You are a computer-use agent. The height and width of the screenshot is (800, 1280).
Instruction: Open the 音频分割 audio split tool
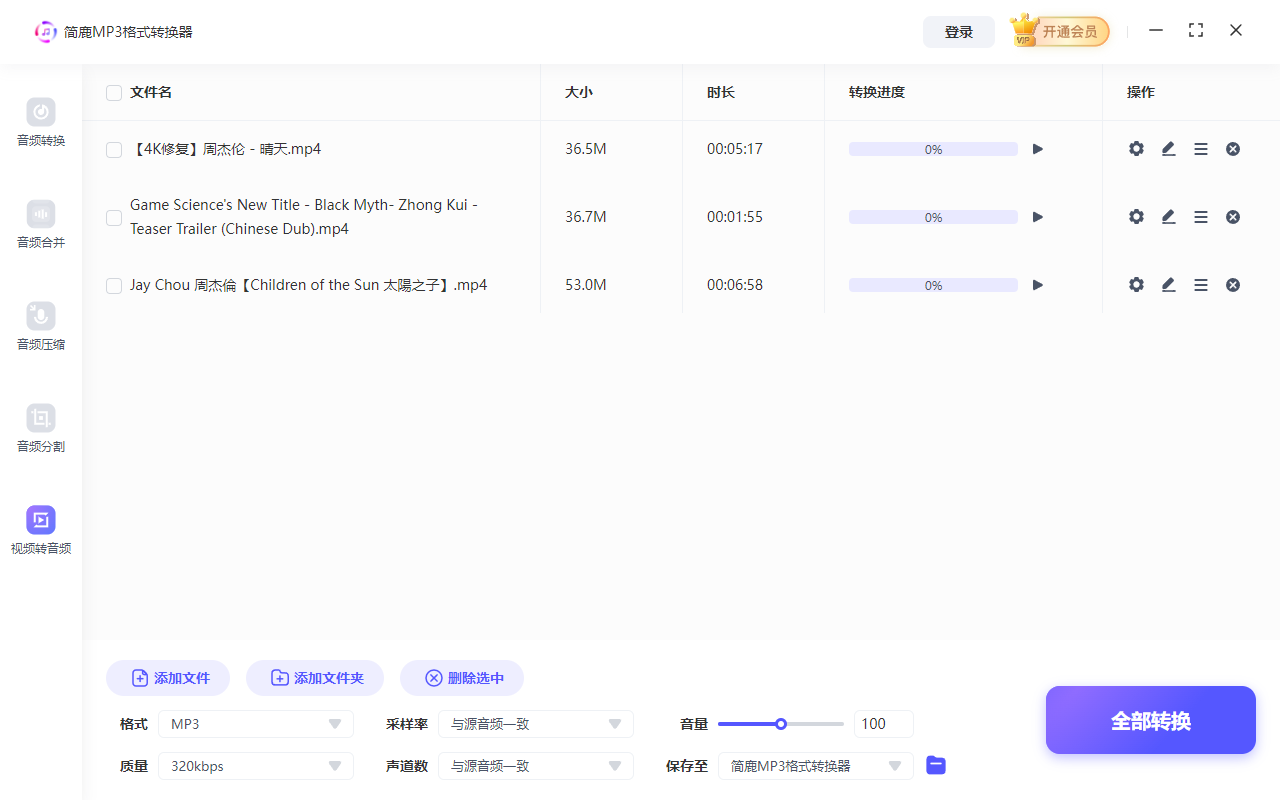tap(40, 428)
